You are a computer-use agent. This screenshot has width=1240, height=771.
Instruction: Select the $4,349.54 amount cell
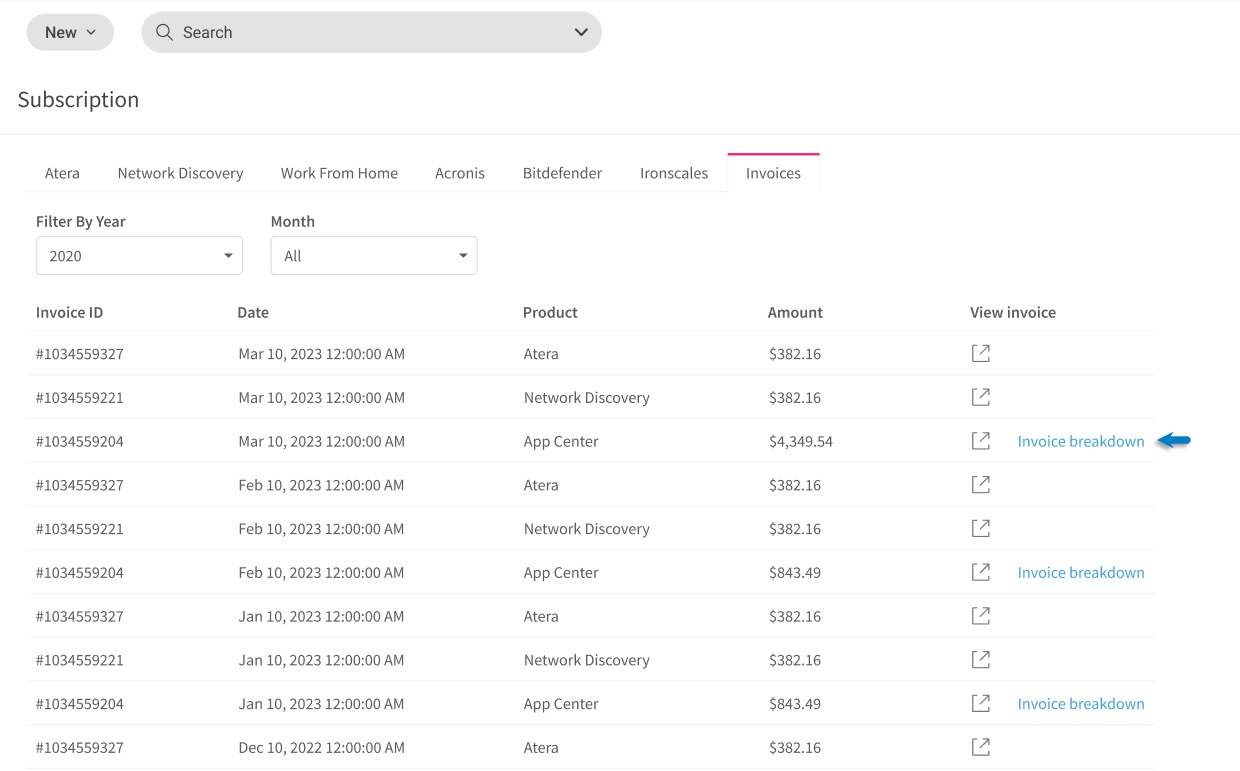(x=801, y=441)
